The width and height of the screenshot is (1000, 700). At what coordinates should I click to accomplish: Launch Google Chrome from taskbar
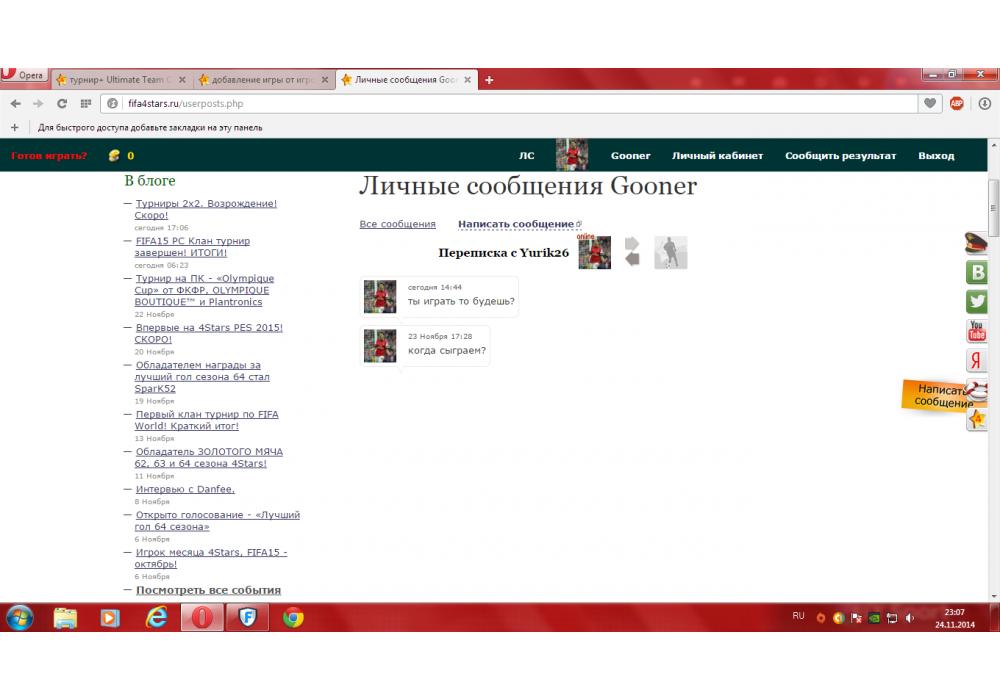pos(293,617)
